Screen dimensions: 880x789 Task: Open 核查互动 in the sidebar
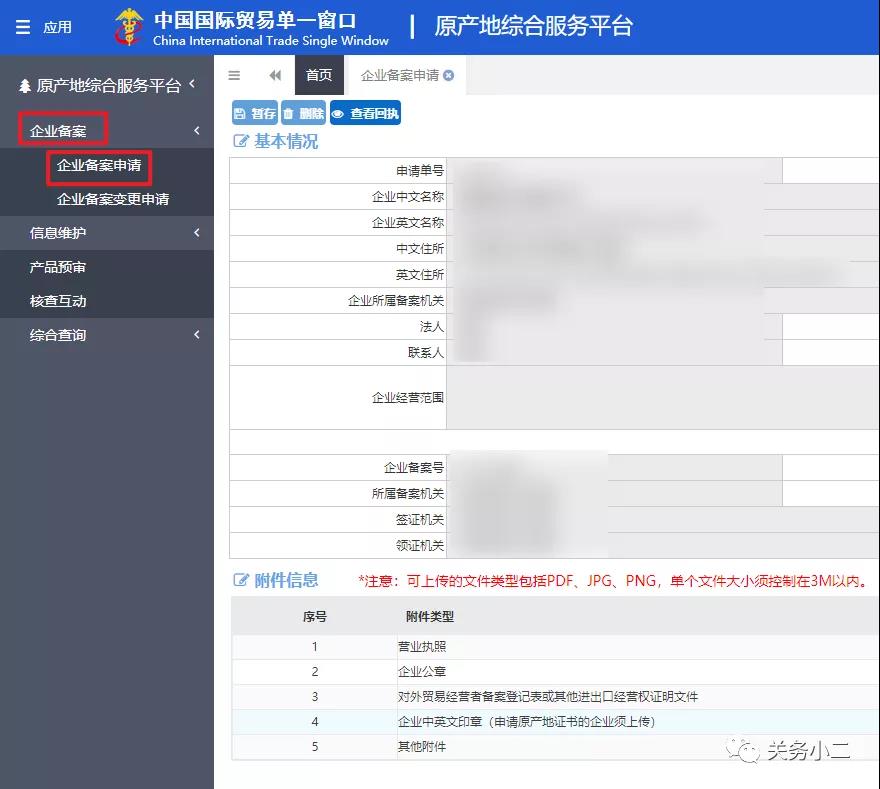[x=60, y=301]
